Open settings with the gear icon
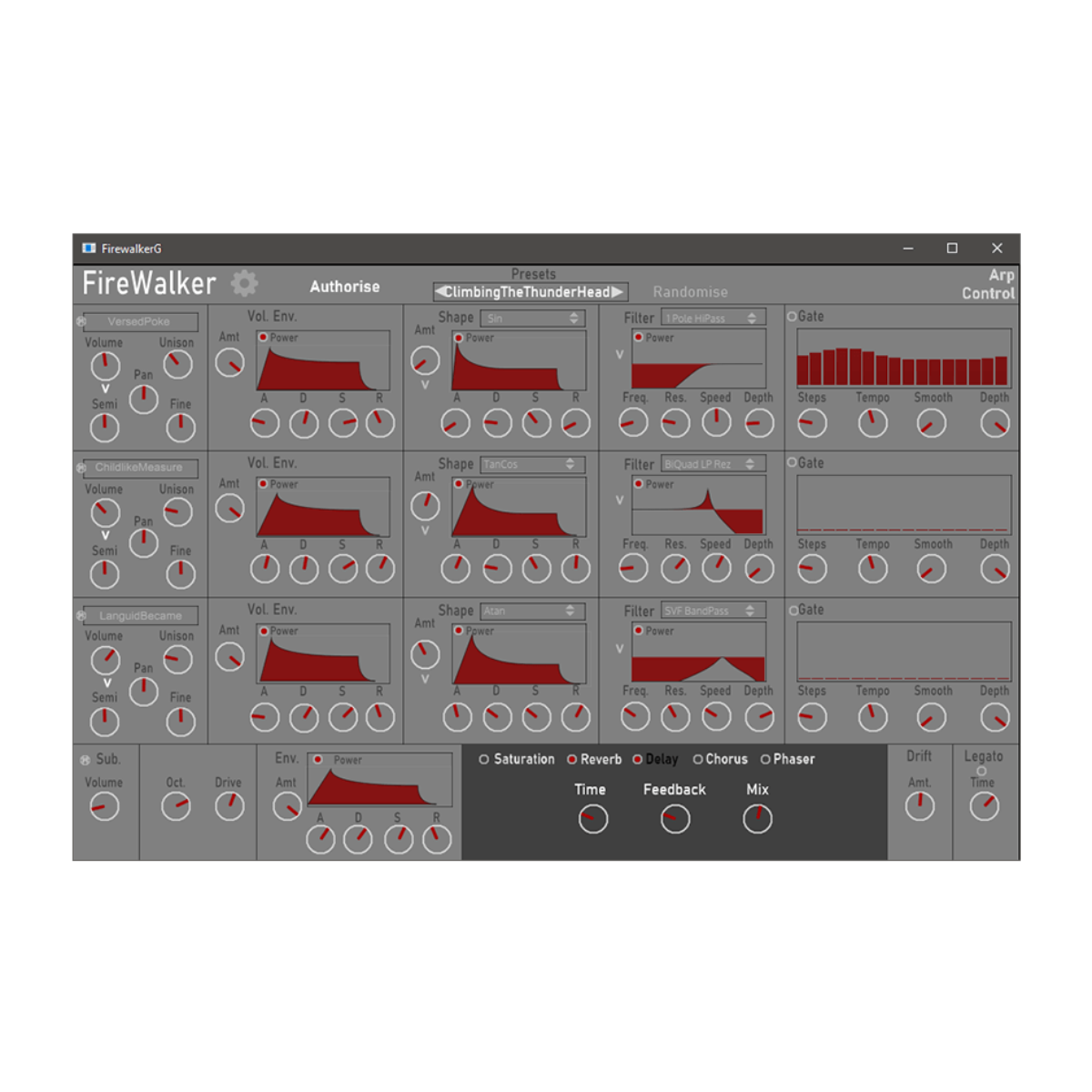This screenshot has width=1092, height=1092. 244,283
